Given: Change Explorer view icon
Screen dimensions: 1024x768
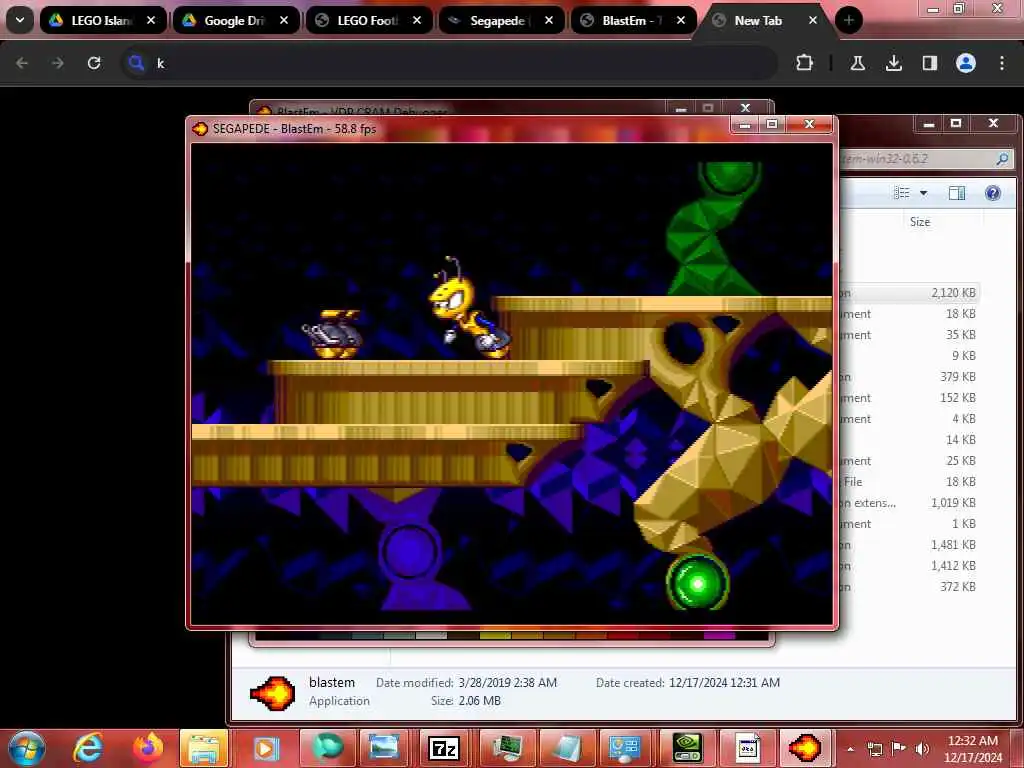Looking at the screenshot, I should [x=902, y=193].
